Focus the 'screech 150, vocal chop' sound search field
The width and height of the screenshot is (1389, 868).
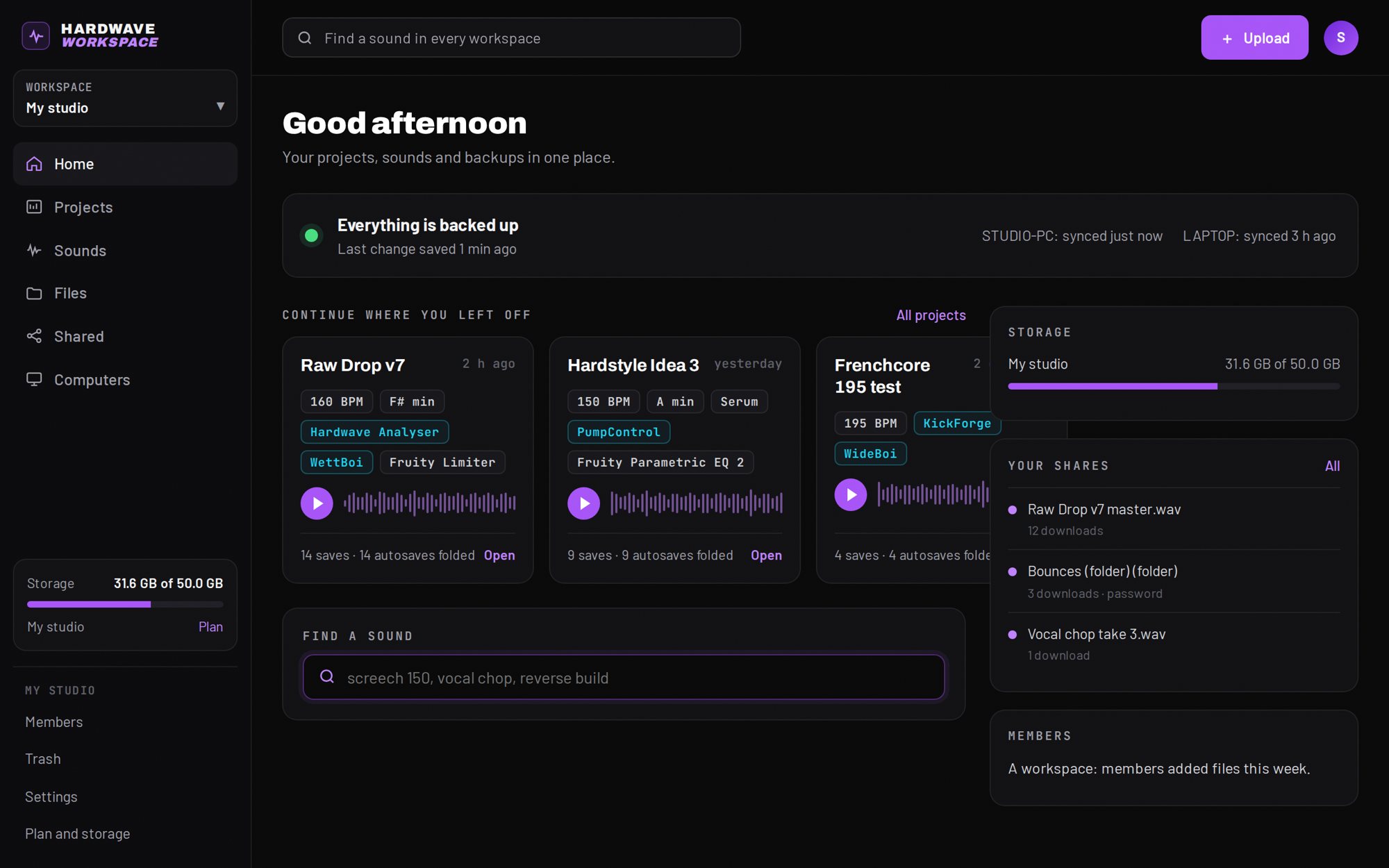pyautogui.click(x=624, y=677)
